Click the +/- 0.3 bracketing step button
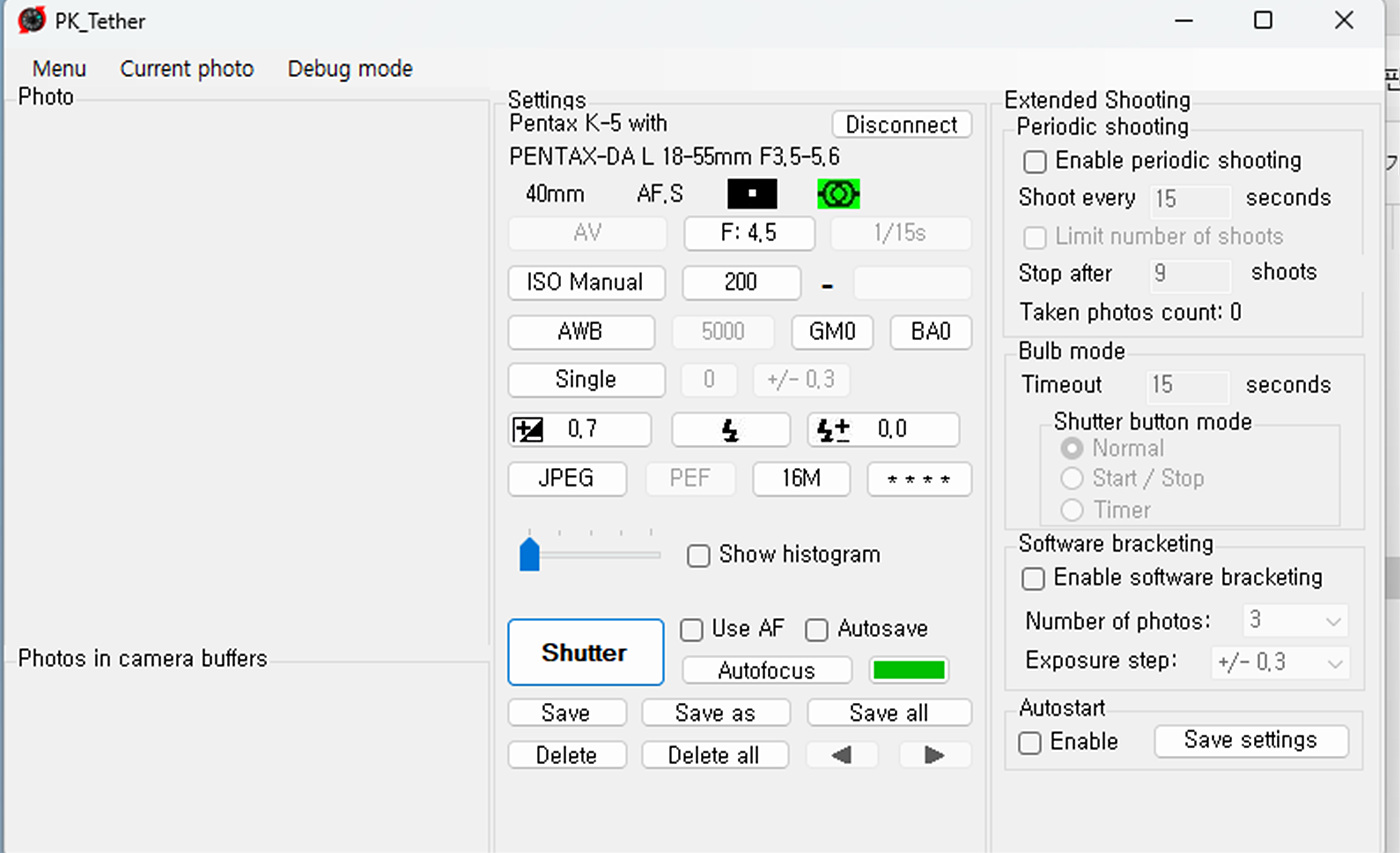The width and height of the screenshot is (1400, 853). 801,380
